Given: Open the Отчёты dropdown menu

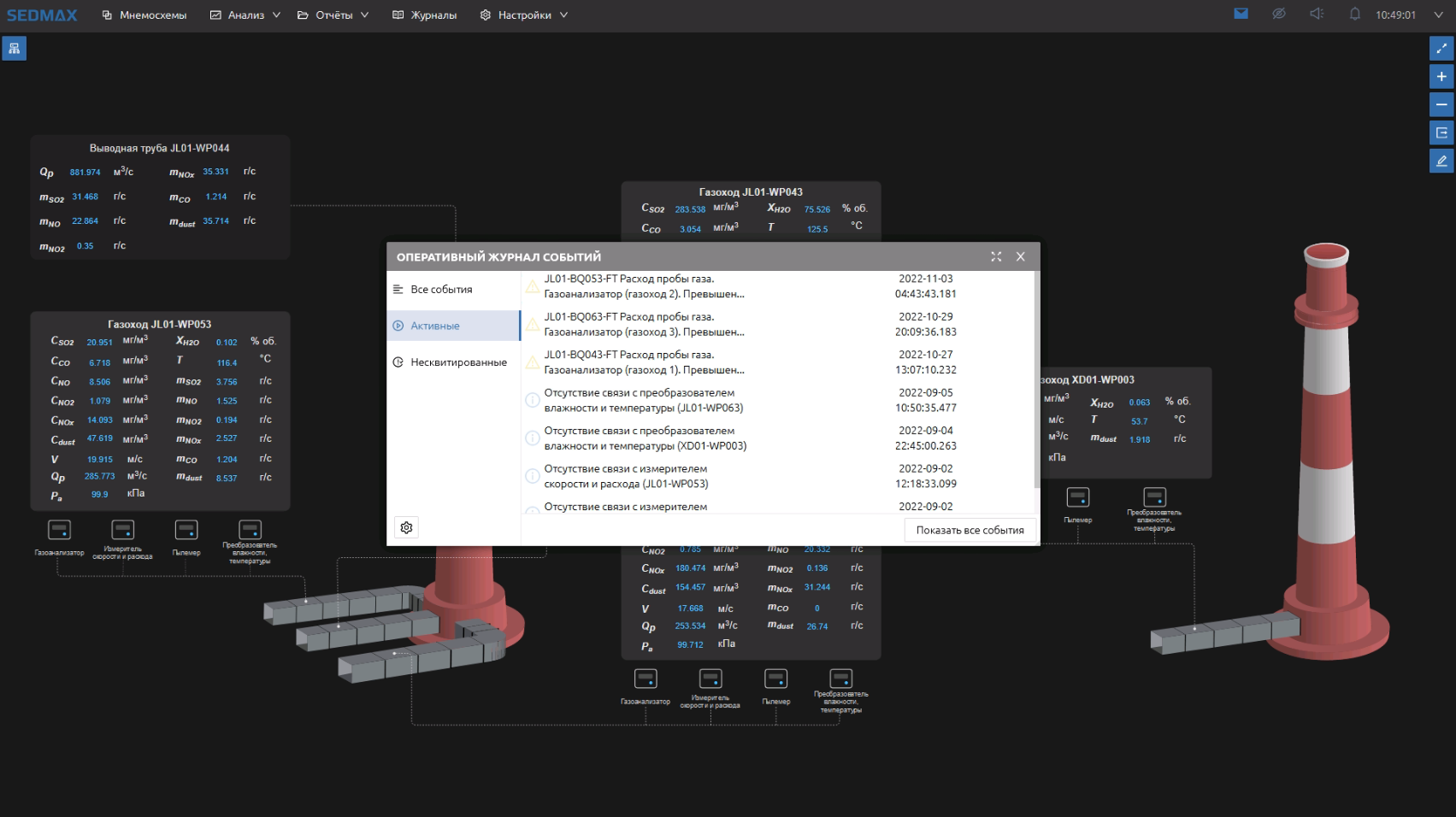Looking at the screenshot, I should (333, 15).
